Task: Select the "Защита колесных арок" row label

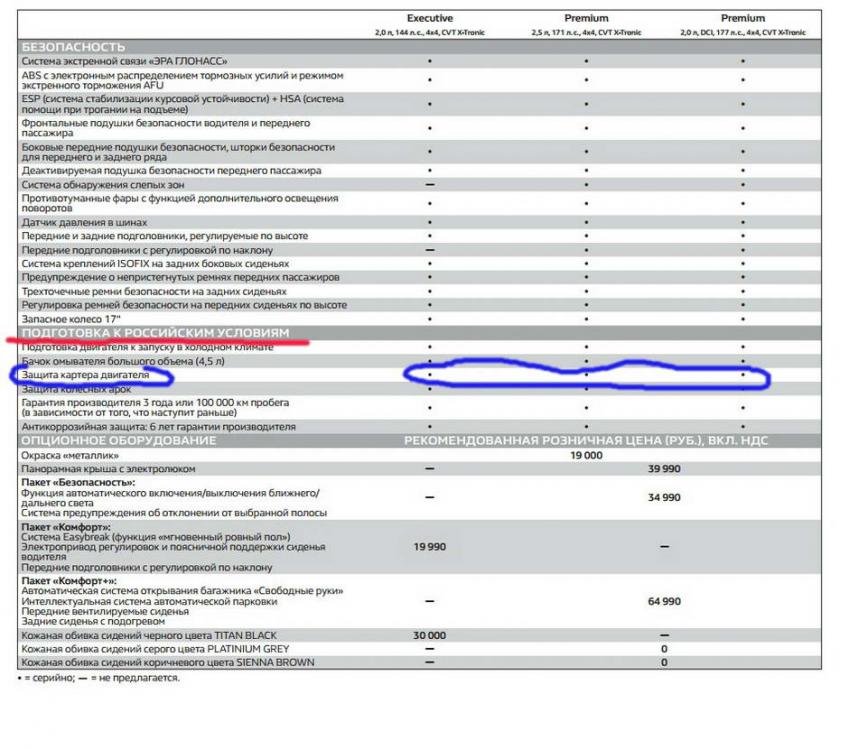Action: click(76, 389)
